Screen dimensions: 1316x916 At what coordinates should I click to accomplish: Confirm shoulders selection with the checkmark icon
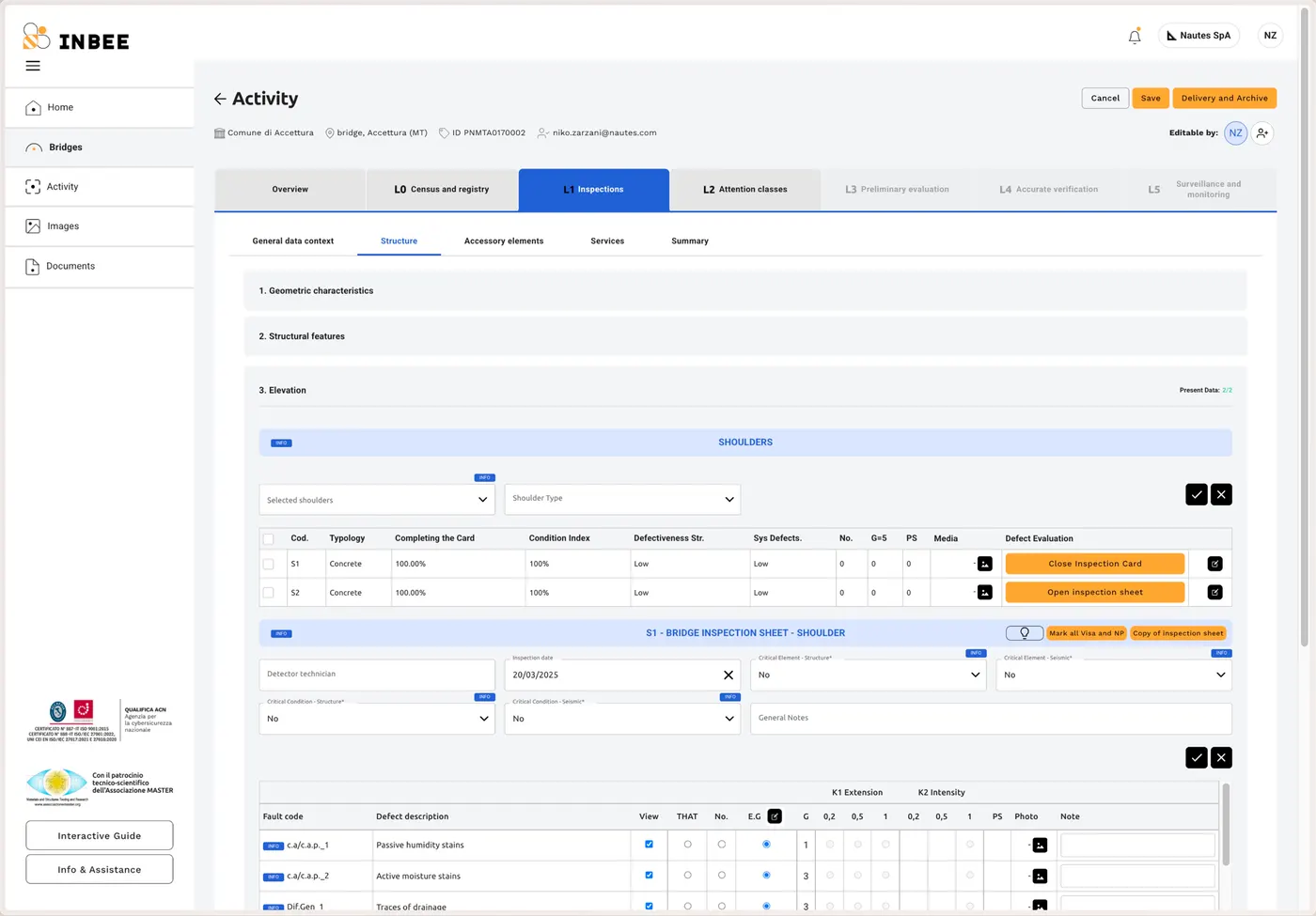1197,494
